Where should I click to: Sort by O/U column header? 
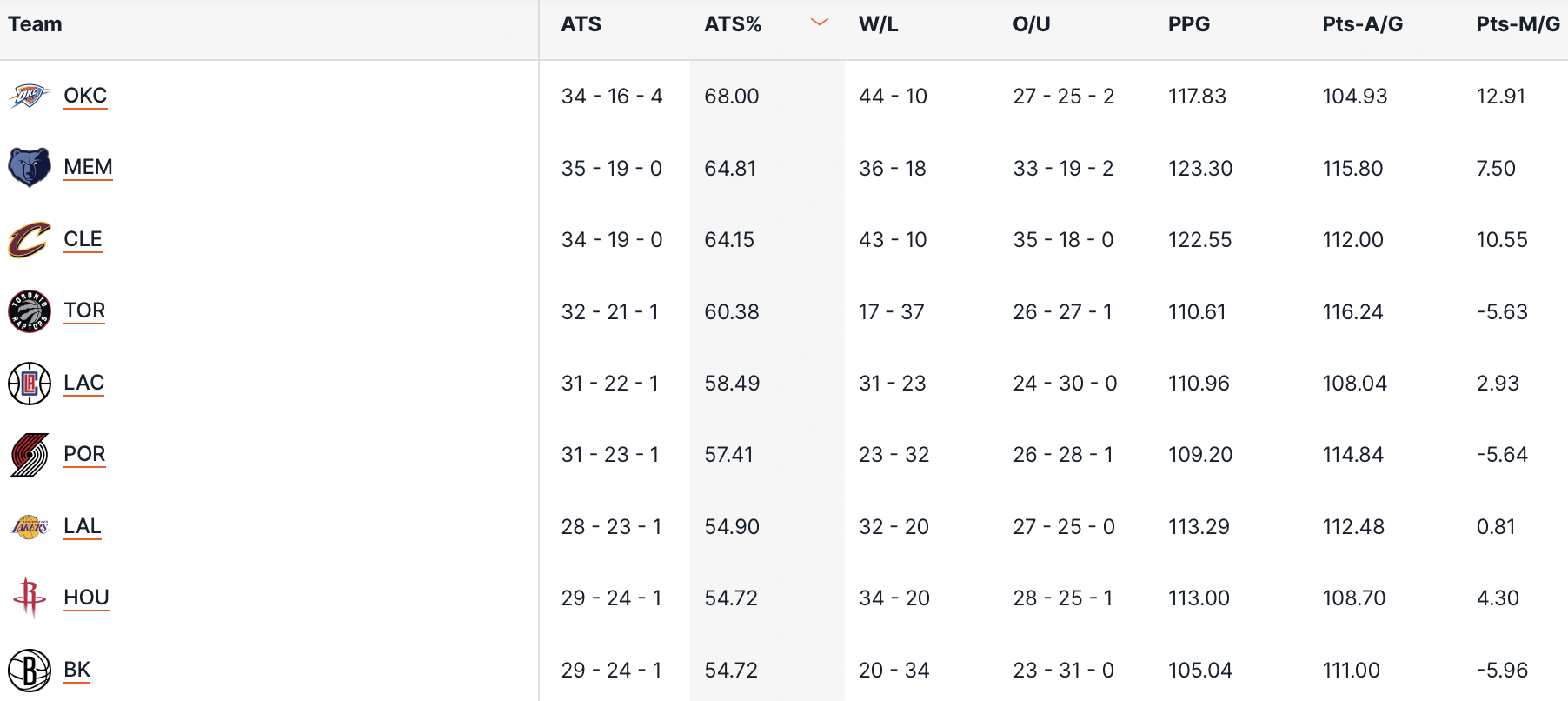[1031, 24]
